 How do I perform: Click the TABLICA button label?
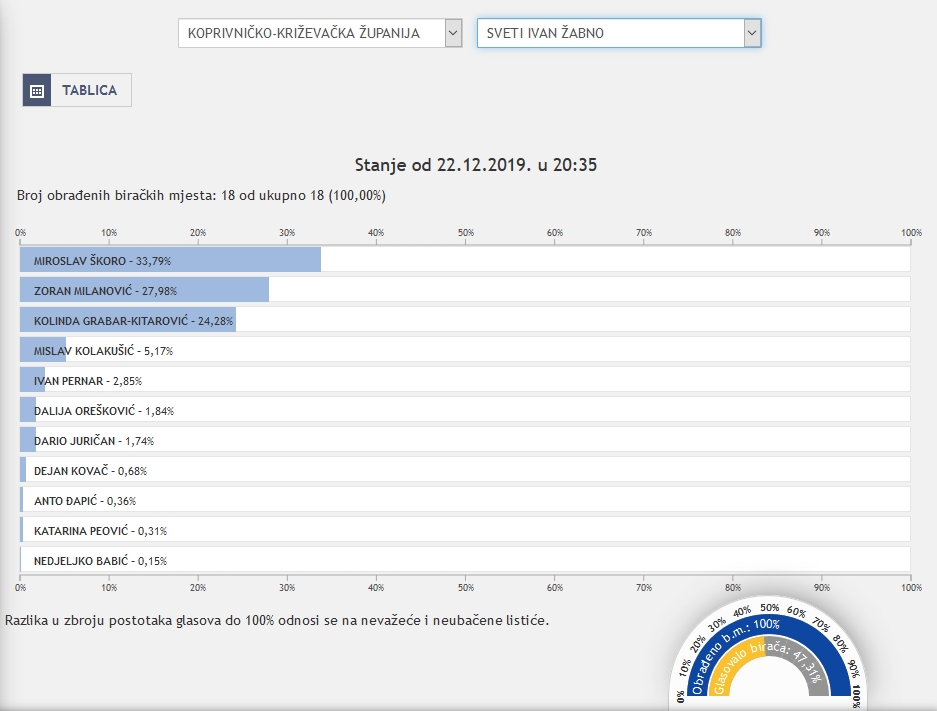(x=90, y=90)
